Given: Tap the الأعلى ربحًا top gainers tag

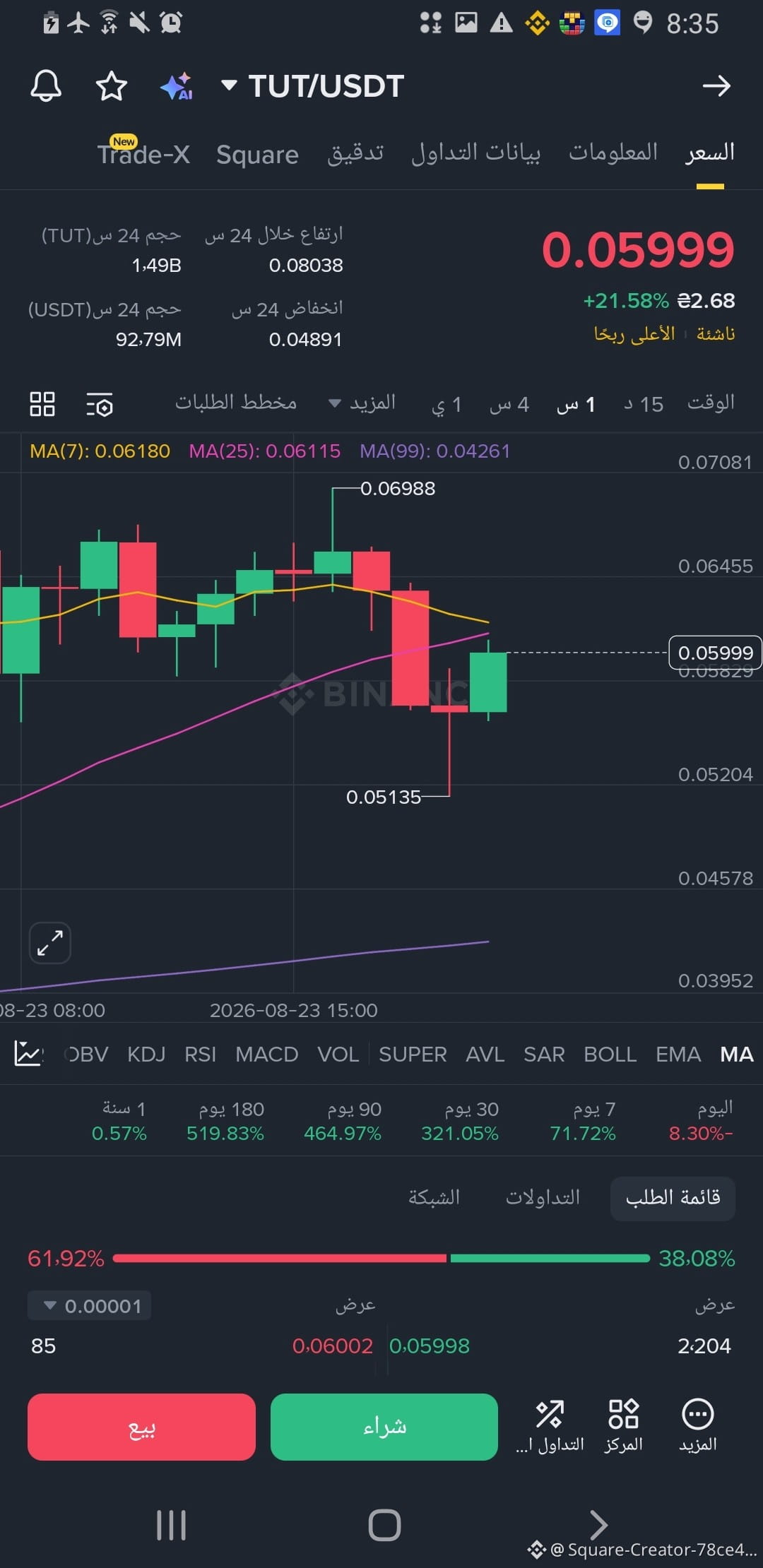Looking at the screenshot, I should (x=634, y=333).
